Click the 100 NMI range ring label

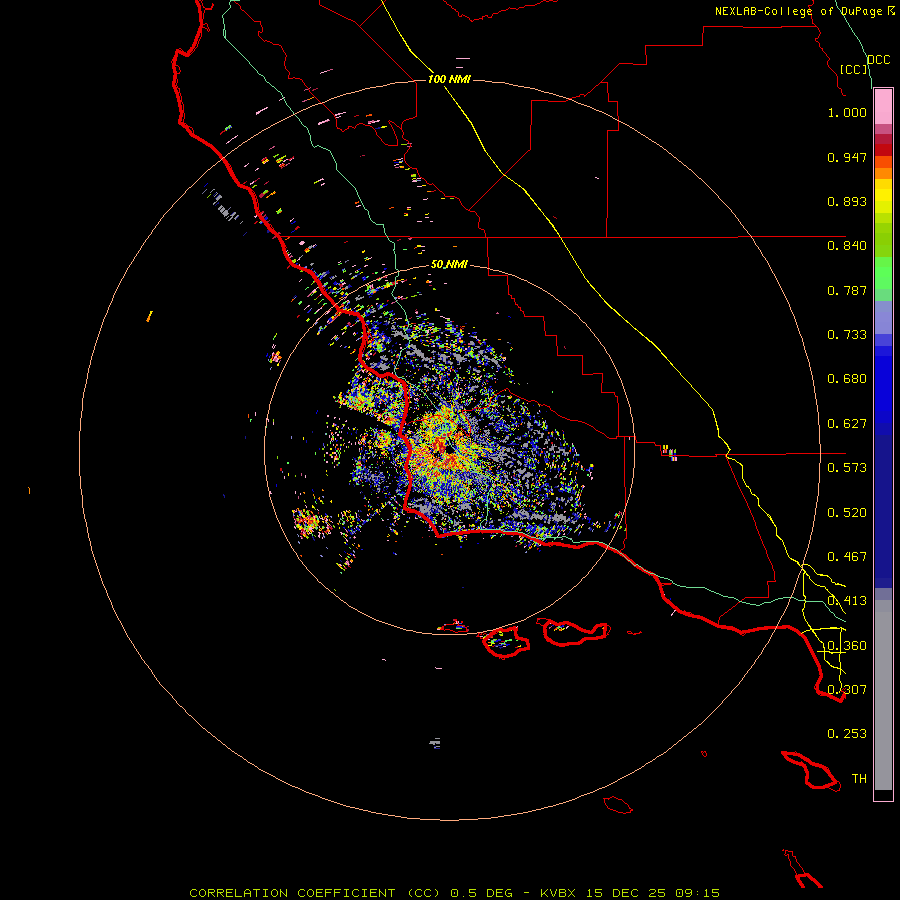pyautogui.click(x=449, y=79)
